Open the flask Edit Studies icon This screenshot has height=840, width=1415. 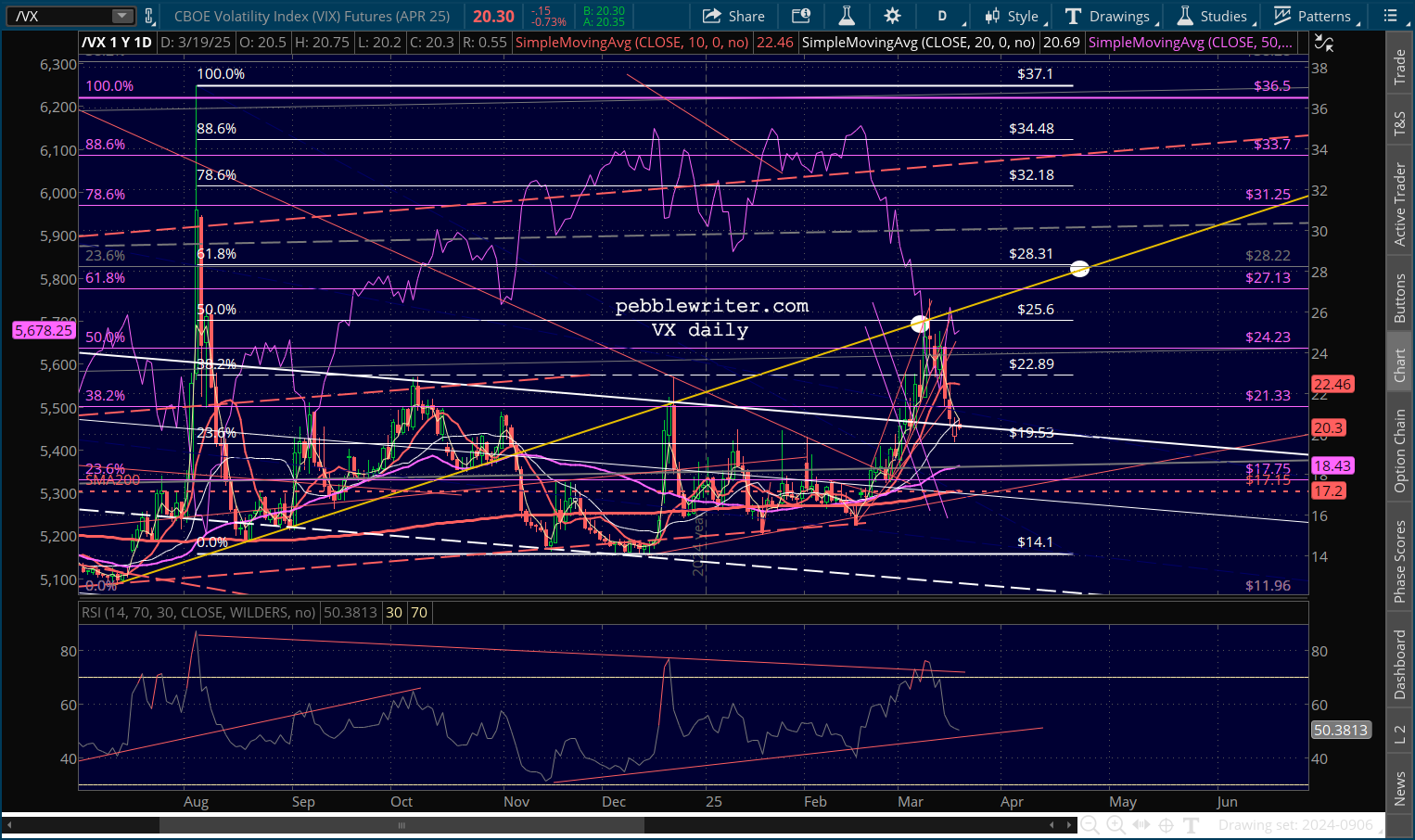pos(846,16)
